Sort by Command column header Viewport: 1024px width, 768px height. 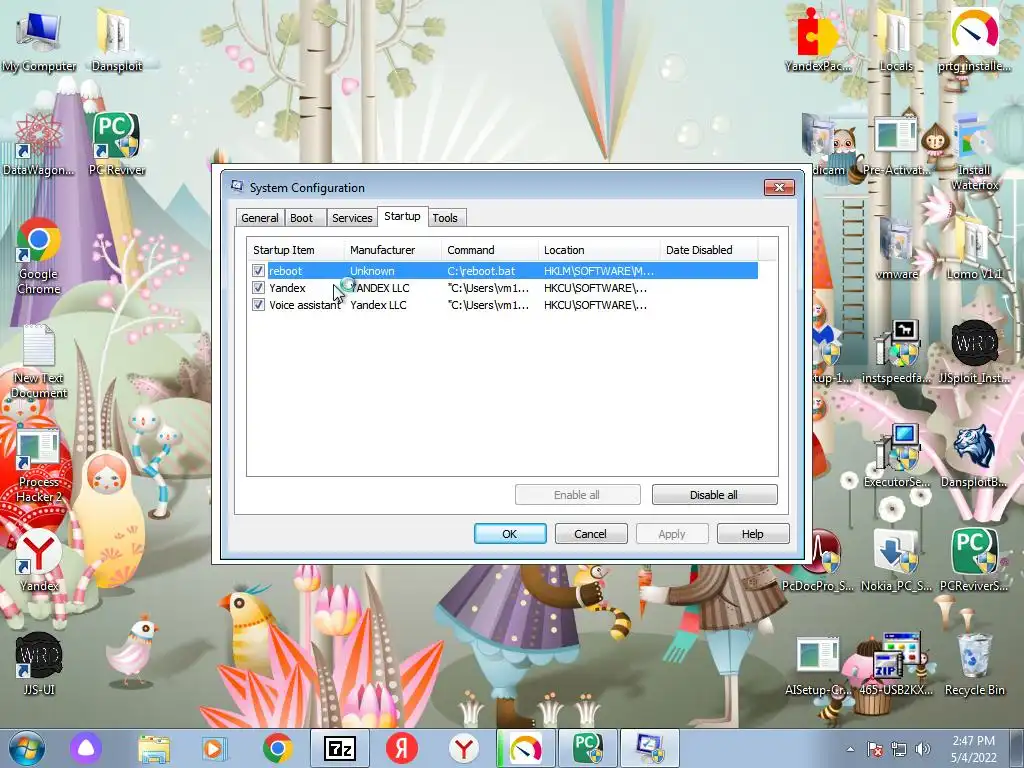490,249
